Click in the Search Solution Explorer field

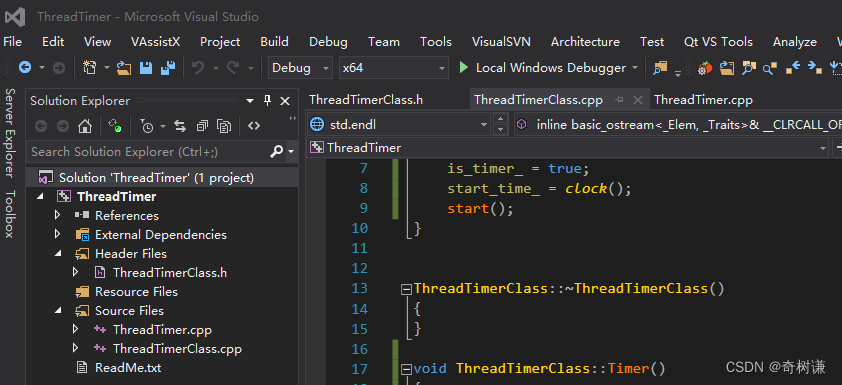[148, 152]
